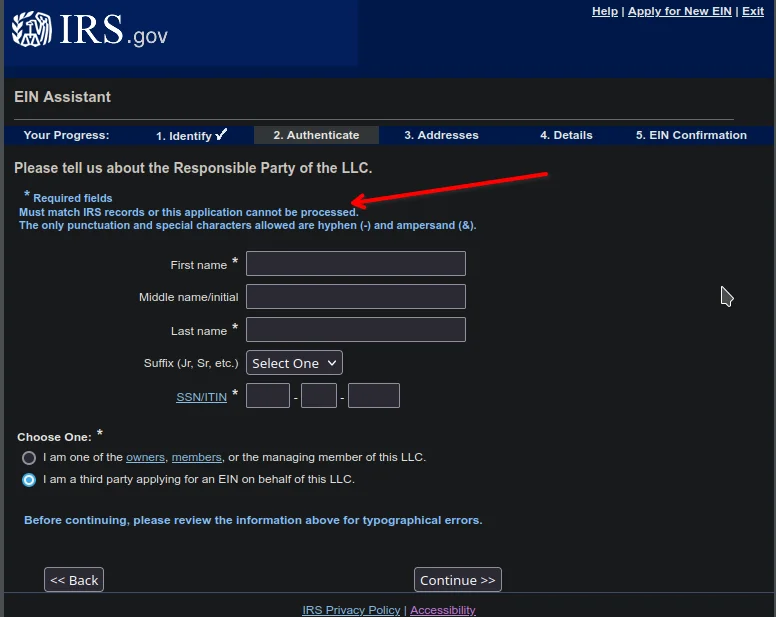Focus the First name input field
This screenshot has width=776, height=617.
pos(356,263)
